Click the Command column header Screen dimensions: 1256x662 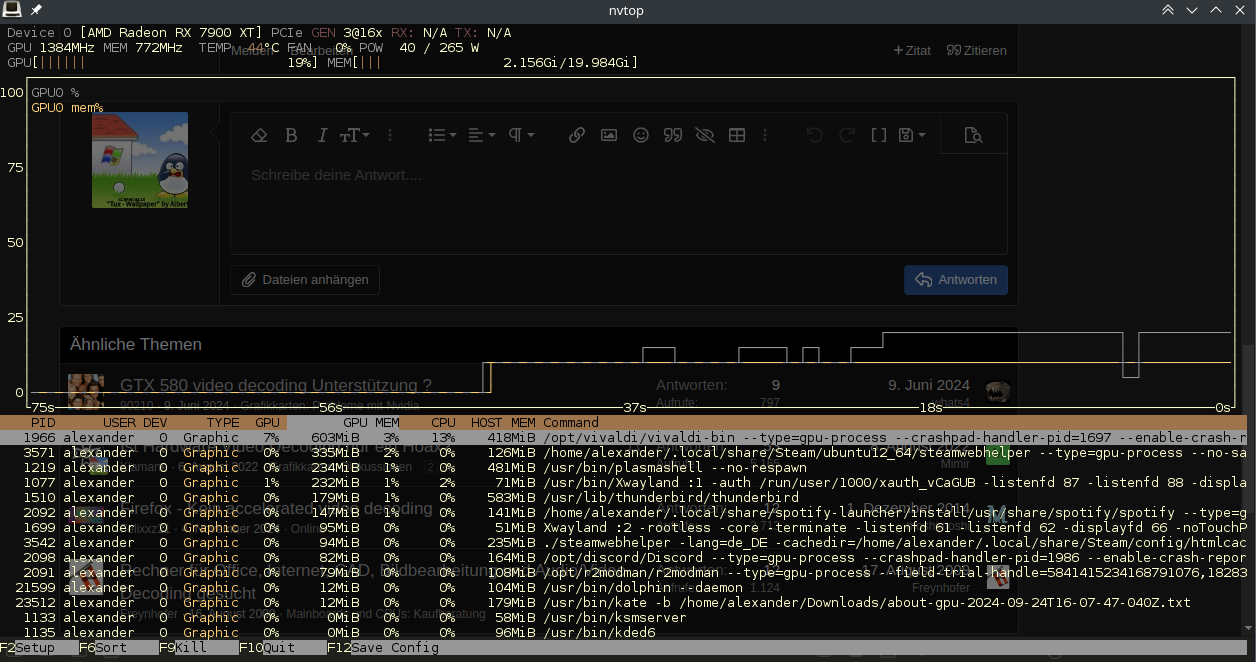571,423
